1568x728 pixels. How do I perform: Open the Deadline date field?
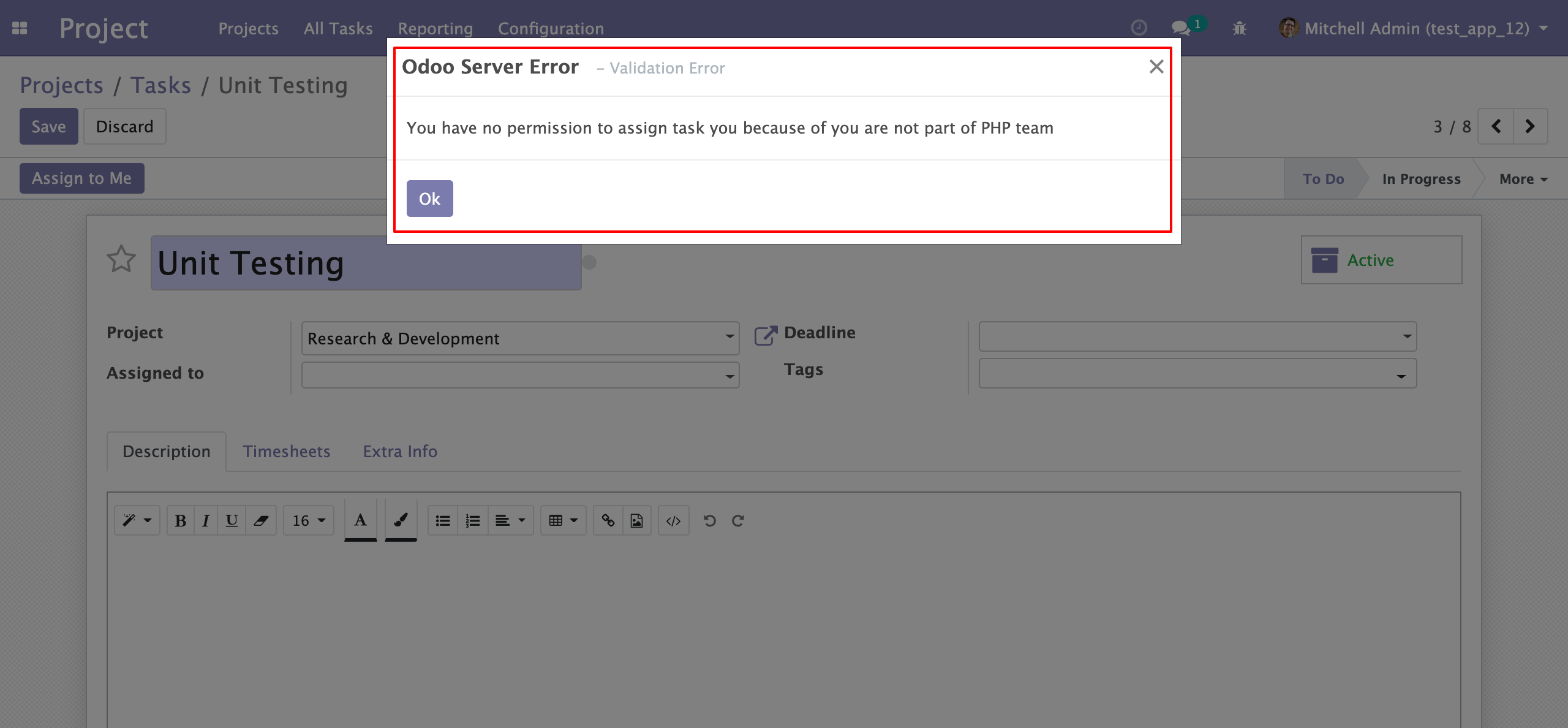click(x=1197, y=336)
